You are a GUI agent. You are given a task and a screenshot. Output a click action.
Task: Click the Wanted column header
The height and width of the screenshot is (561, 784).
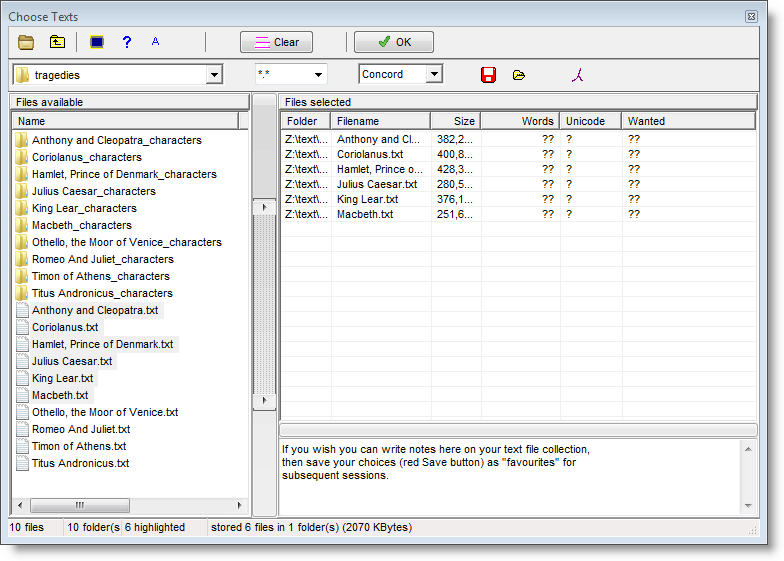[688, 121]
